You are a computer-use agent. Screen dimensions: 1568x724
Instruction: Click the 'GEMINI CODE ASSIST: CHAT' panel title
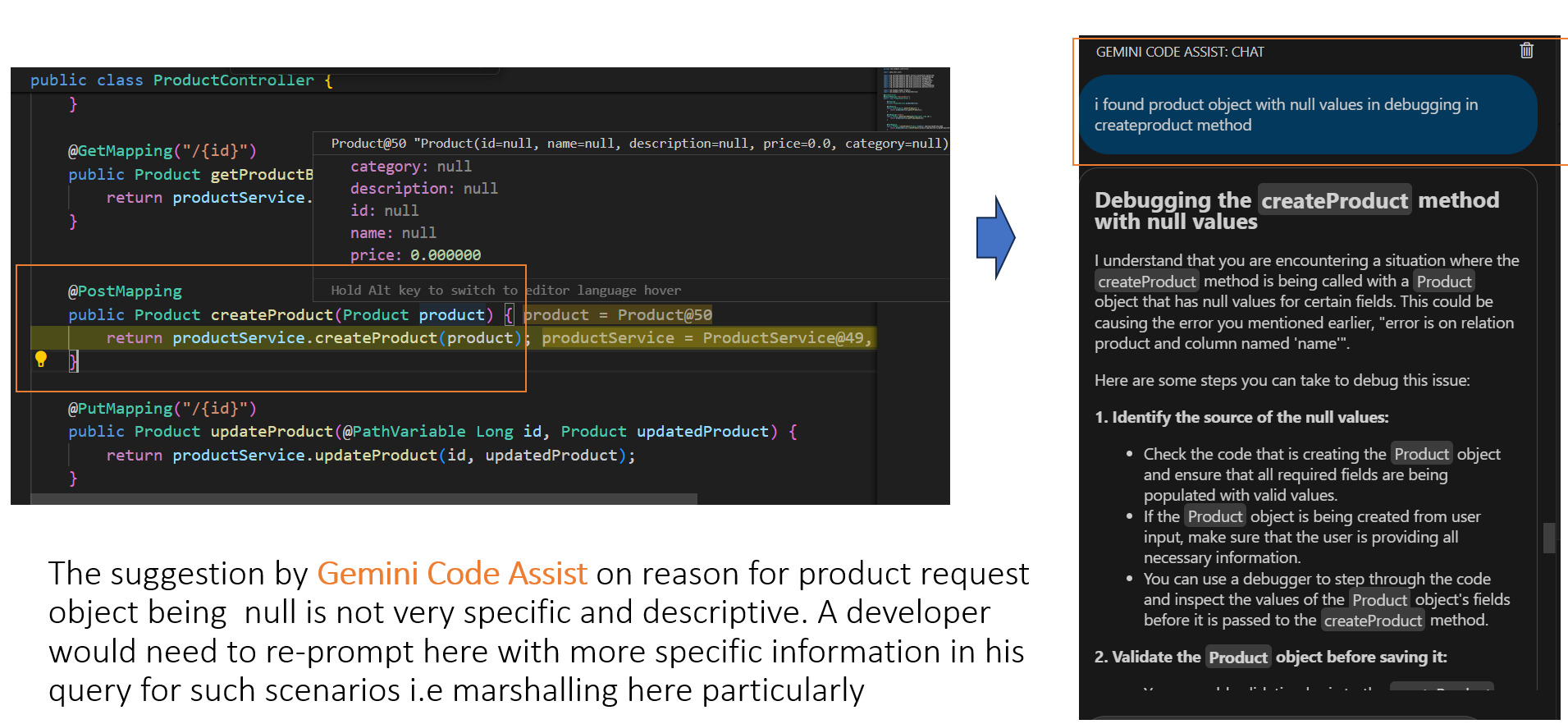1179,52
